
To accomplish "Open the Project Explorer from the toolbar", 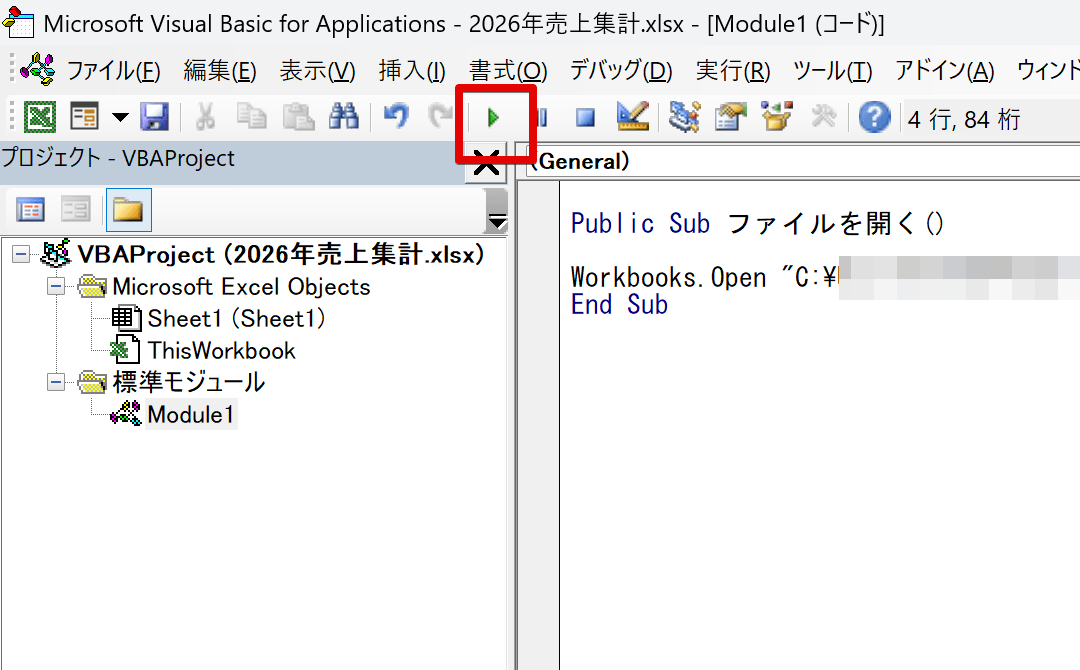I will [x=684, y=118].
